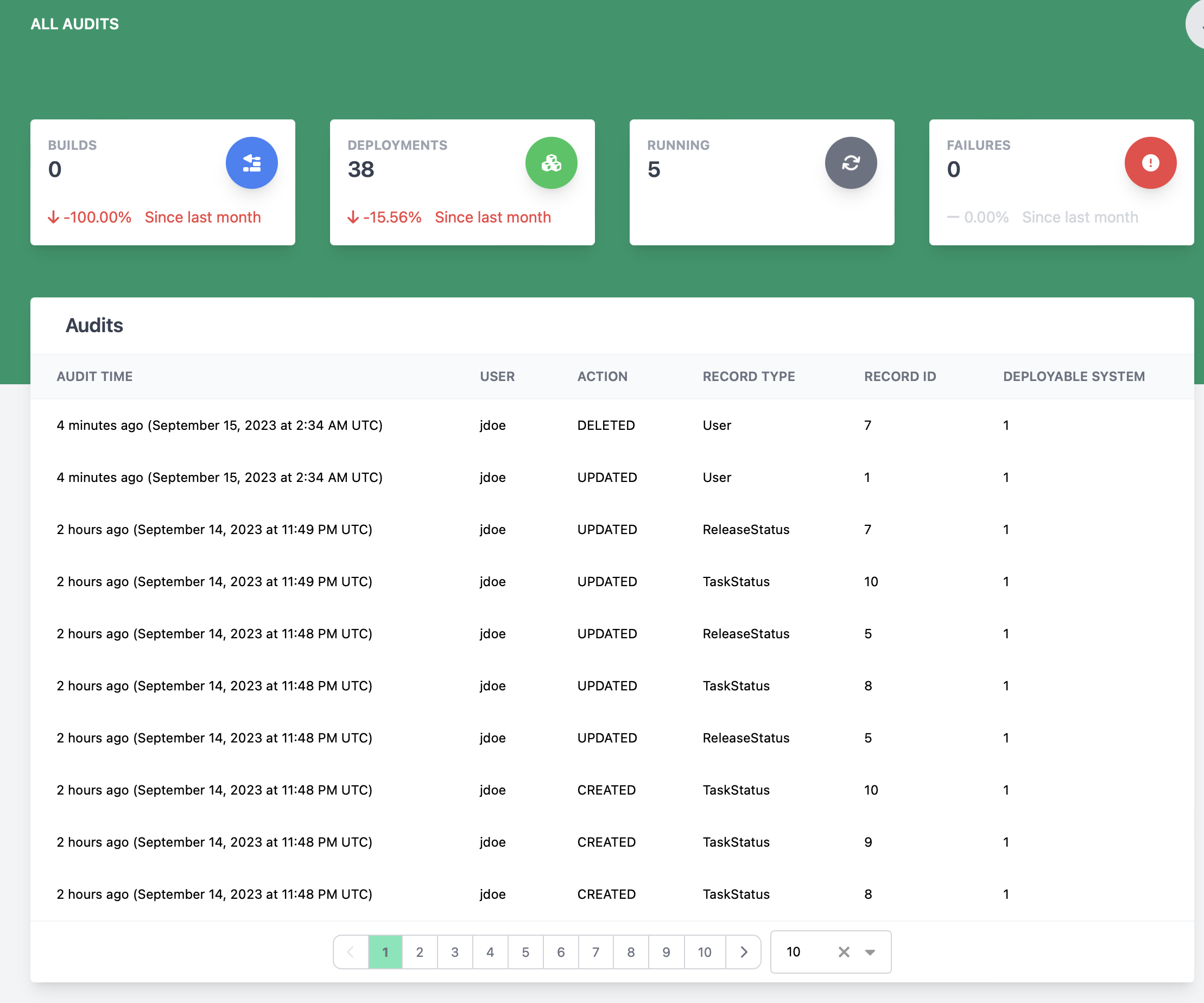The height and width of the screenshot is (1003, 1204).
Task: Click the first audit time at 2:34 AM UTC
Action: coord(220,426)
